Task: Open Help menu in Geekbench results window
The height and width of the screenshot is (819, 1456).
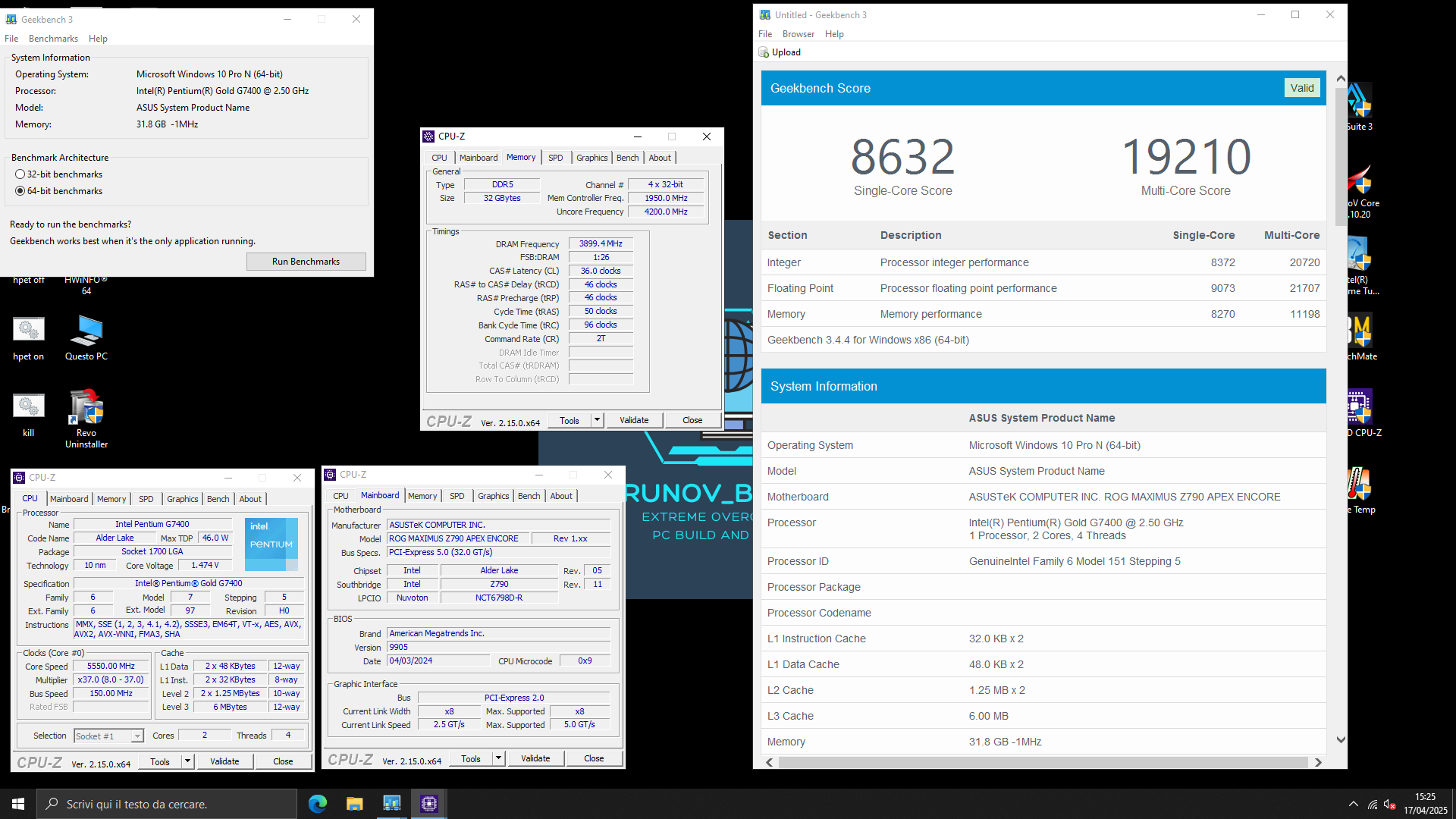Action: 834,34
